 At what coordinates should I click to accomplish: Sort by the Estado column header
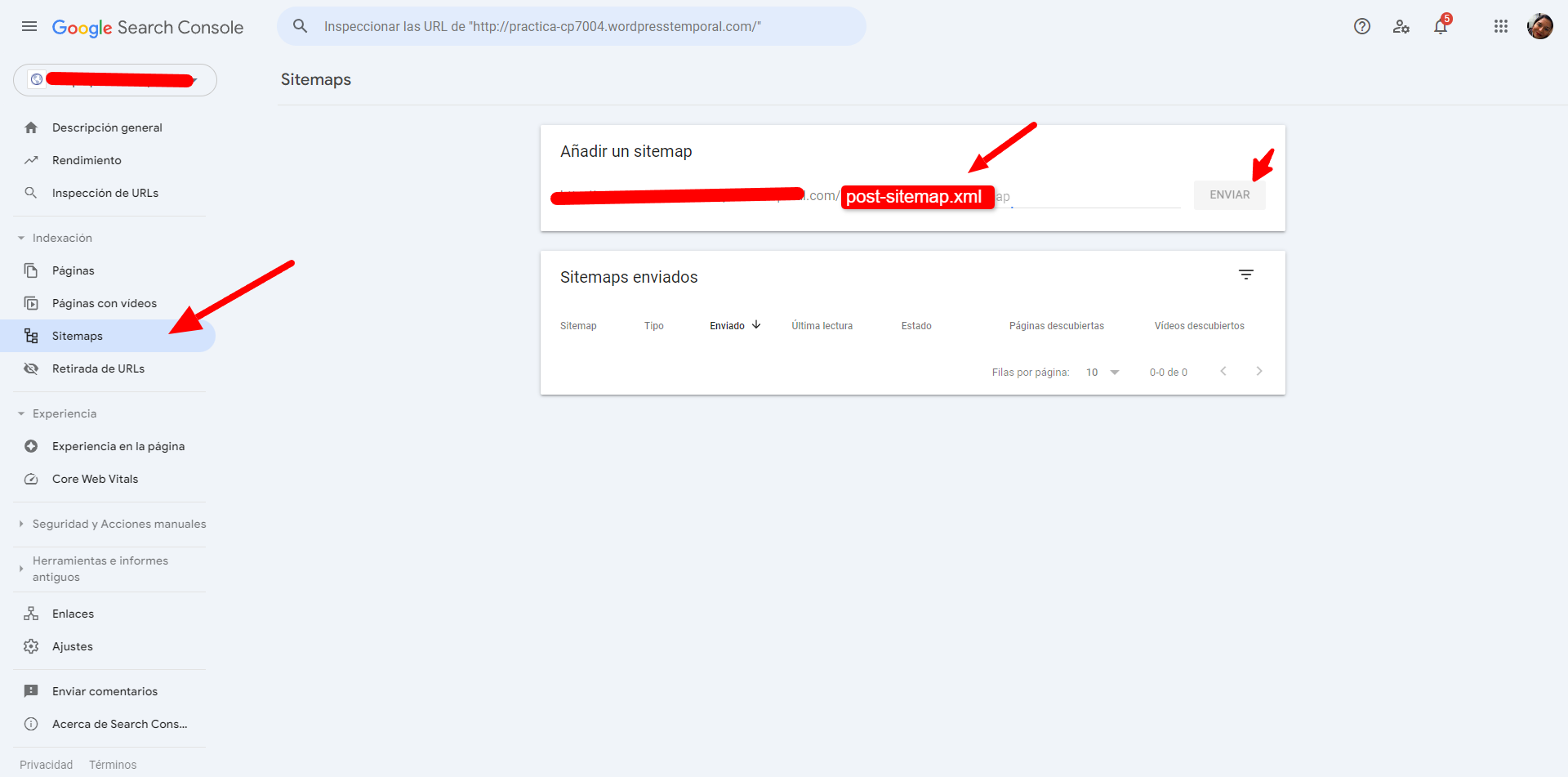pos(916,326)
